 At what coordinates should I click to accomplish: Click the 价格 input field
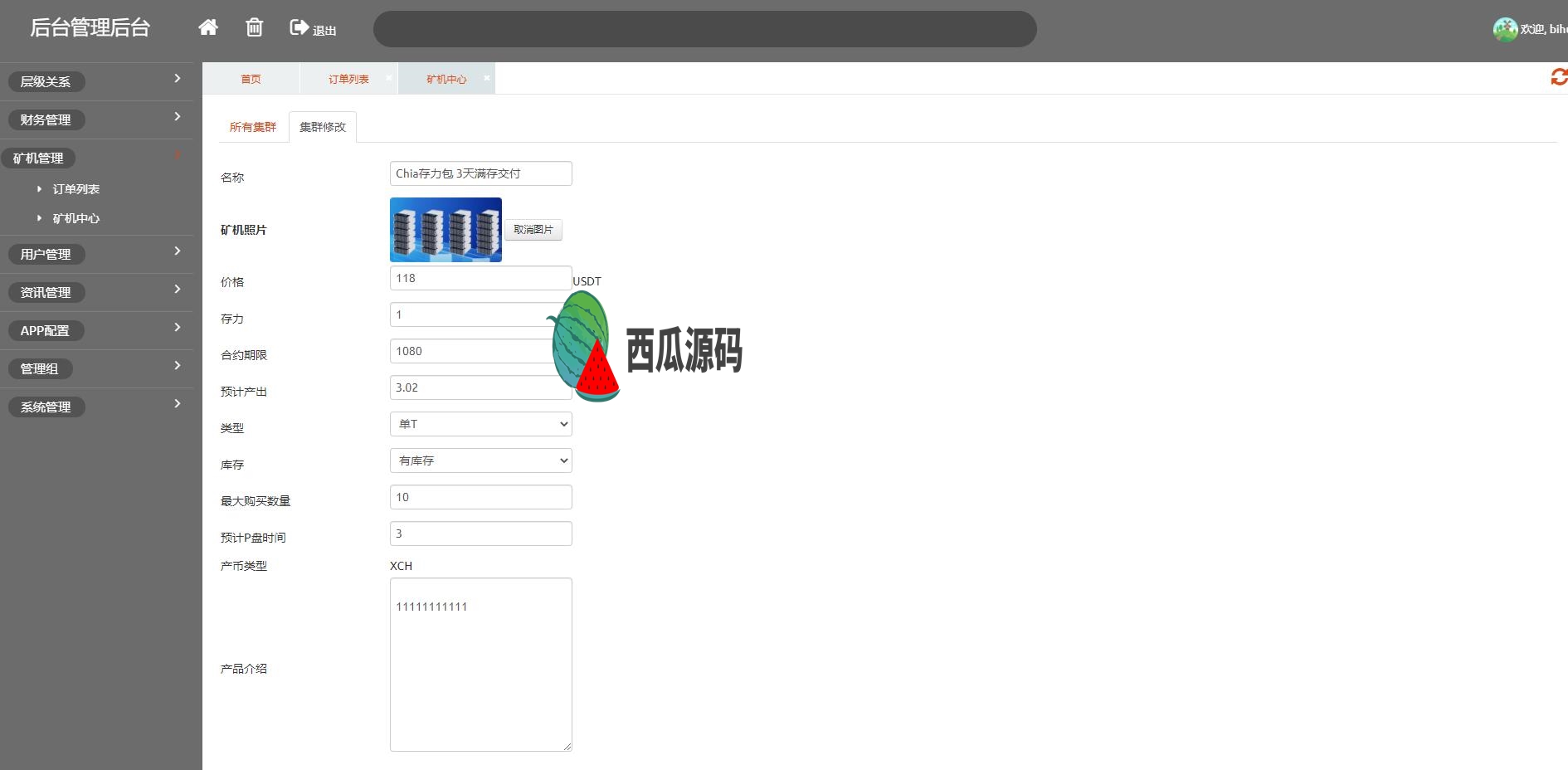481,278
